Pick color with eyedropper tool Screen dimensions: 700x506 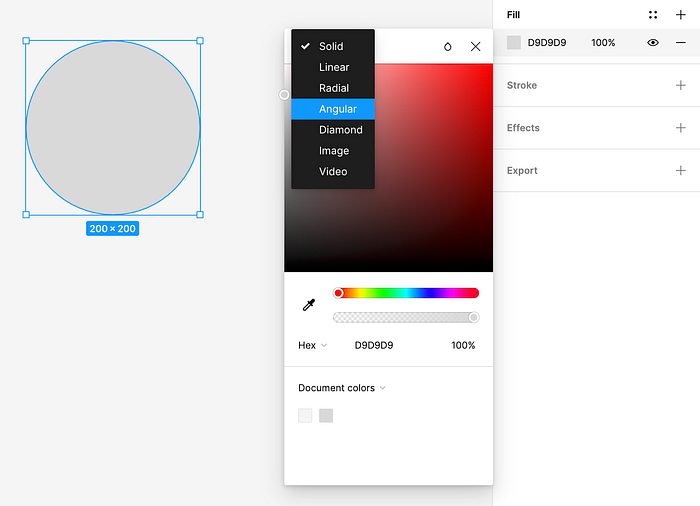pos(308,305)
